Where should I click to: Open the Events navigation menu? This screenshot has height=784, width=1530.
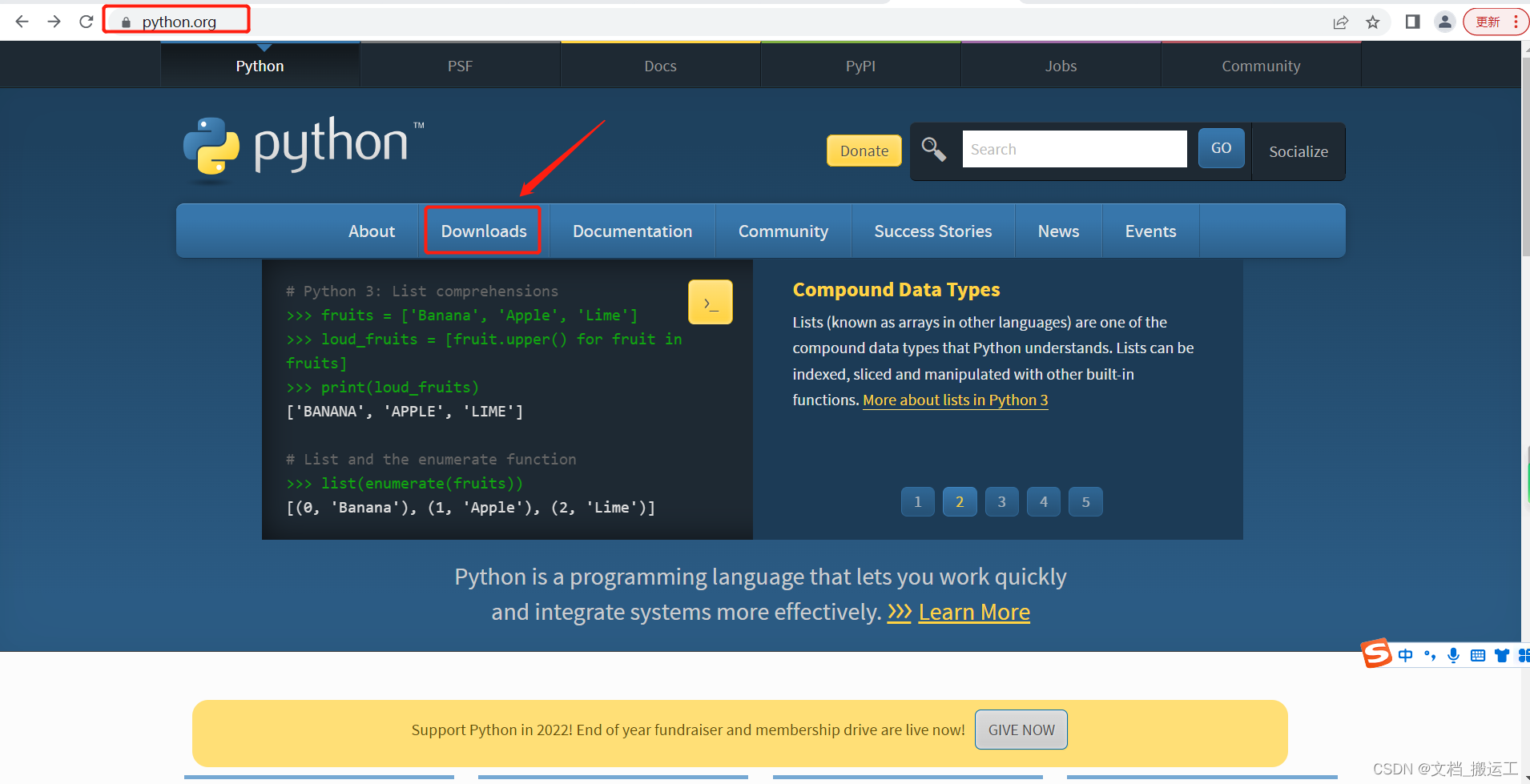1150,231
